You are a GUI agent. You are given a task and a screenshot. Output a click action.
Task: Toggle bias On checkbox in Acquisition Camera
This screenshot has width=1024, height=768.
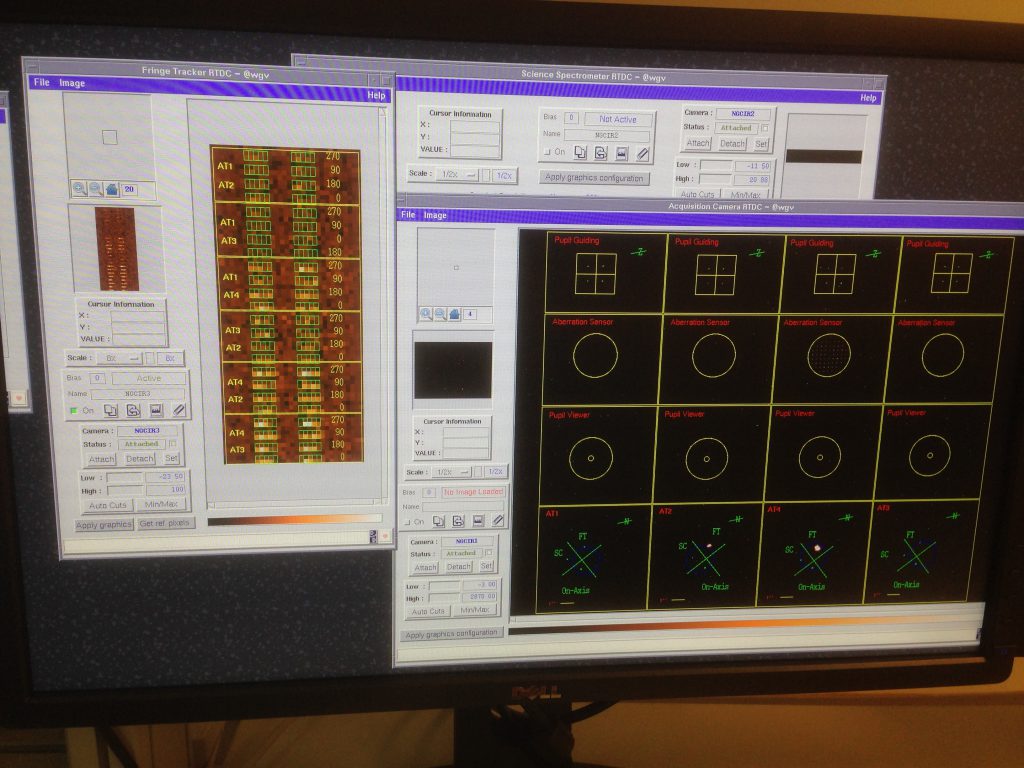[408, 522]
